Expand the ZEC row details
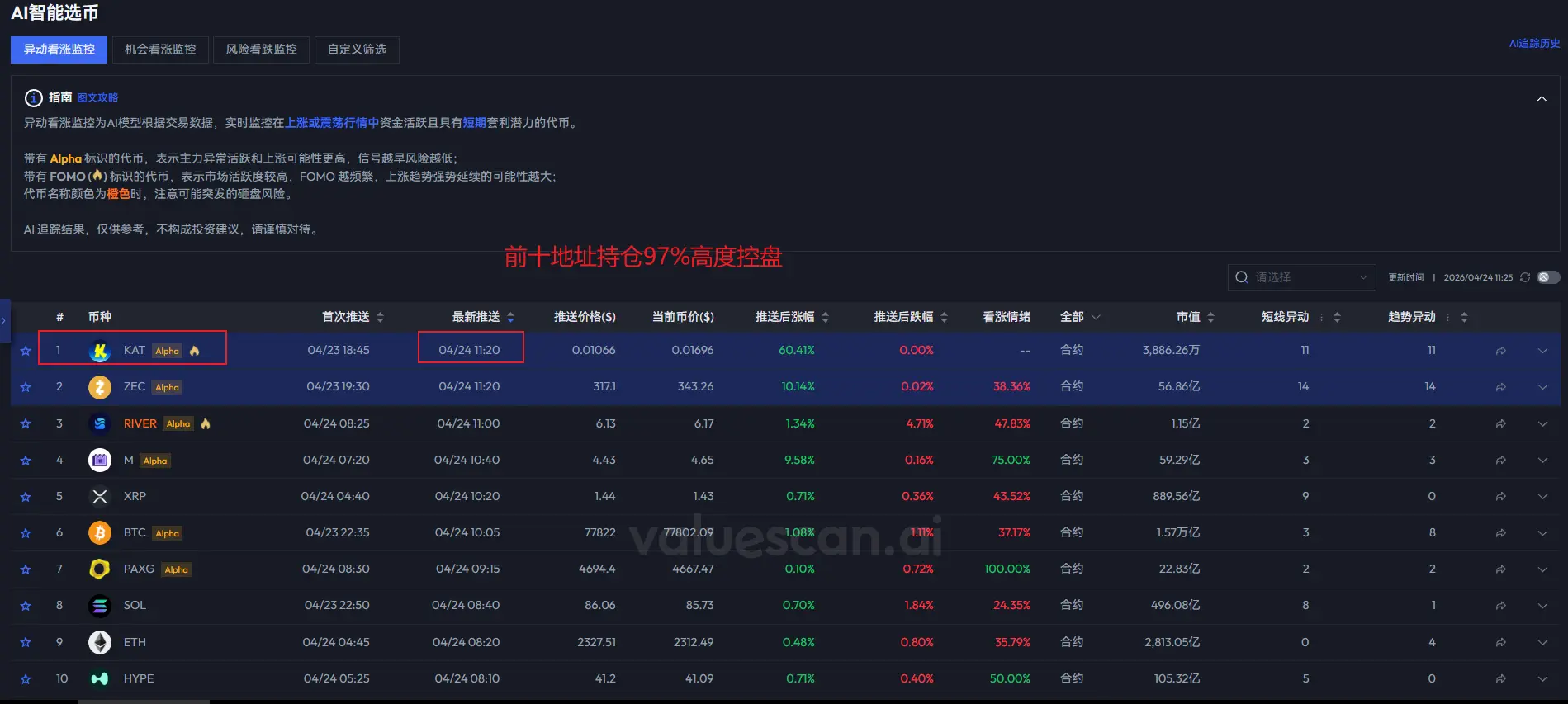This screenshot has height=704, width=1568. coord(1542,387)
